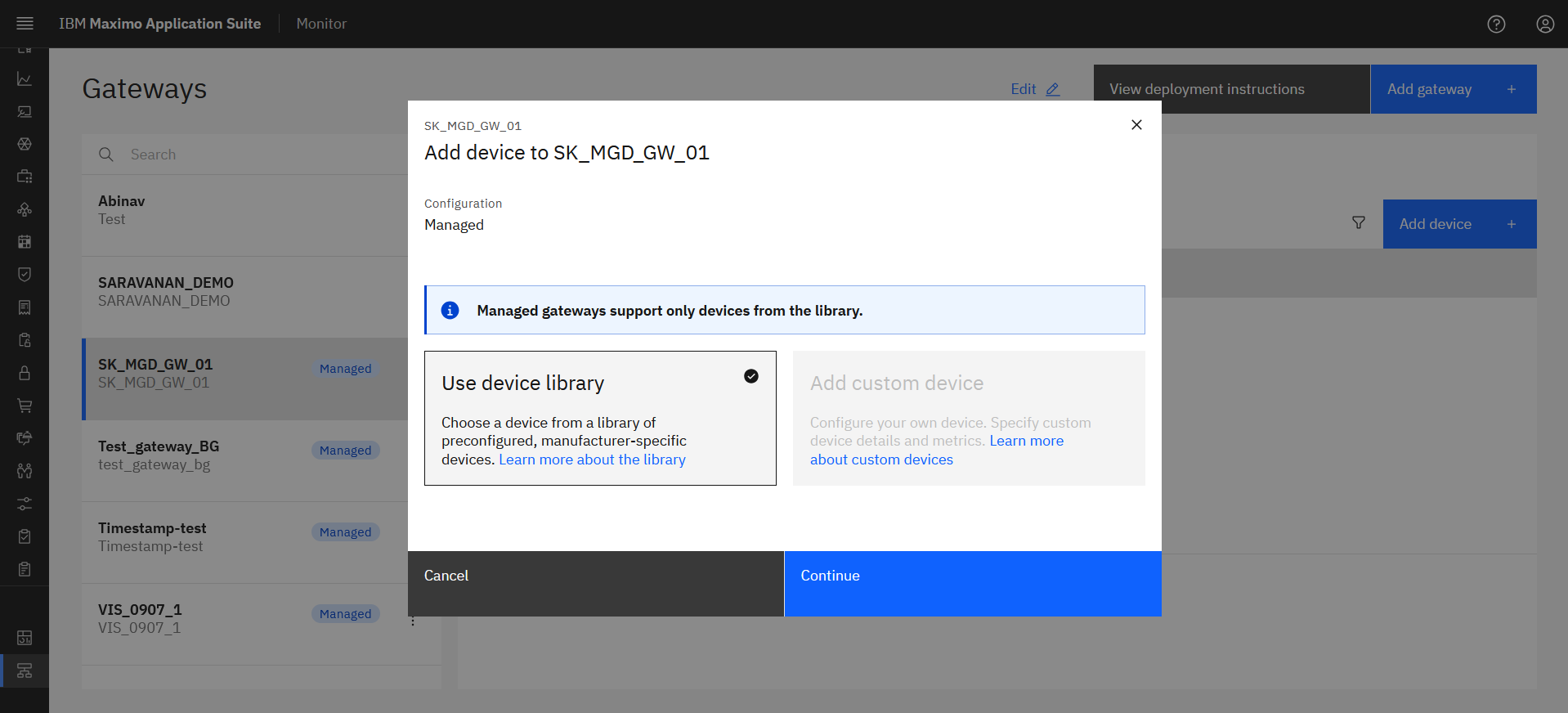Click the Add gateway button

coord(1454,89)
